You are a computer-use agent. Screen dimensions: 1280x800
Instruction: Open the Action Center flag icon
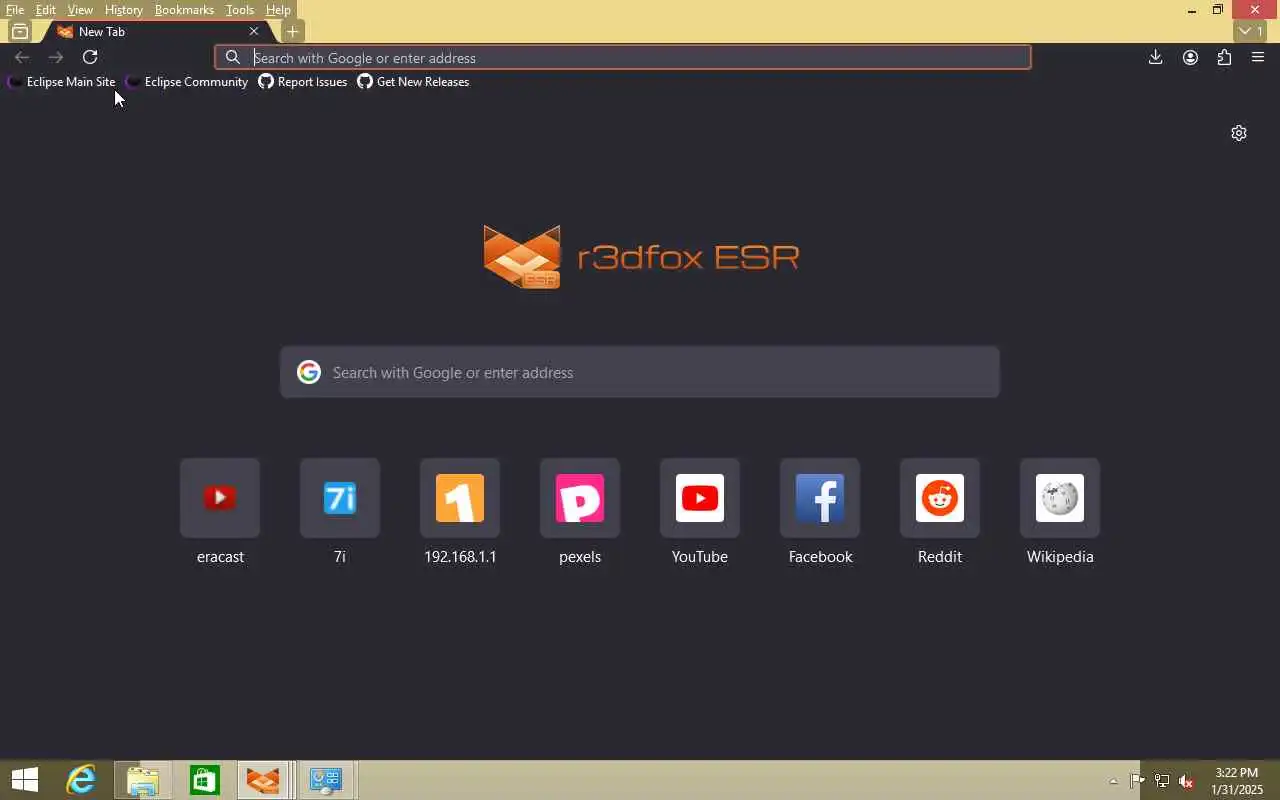tap(1137, 781)
